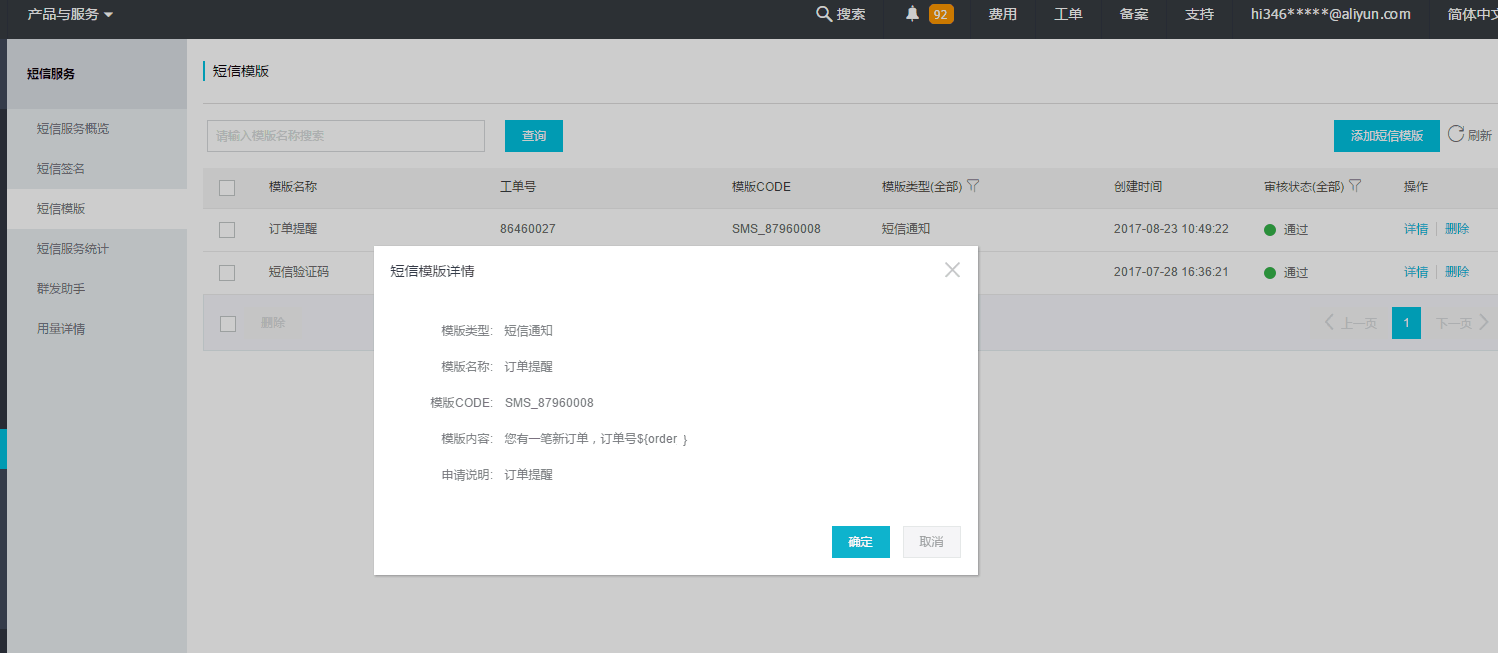Viewport: 1498px width, 653px height.
Task: Click the template name search input field
Action: pos(345,136)
